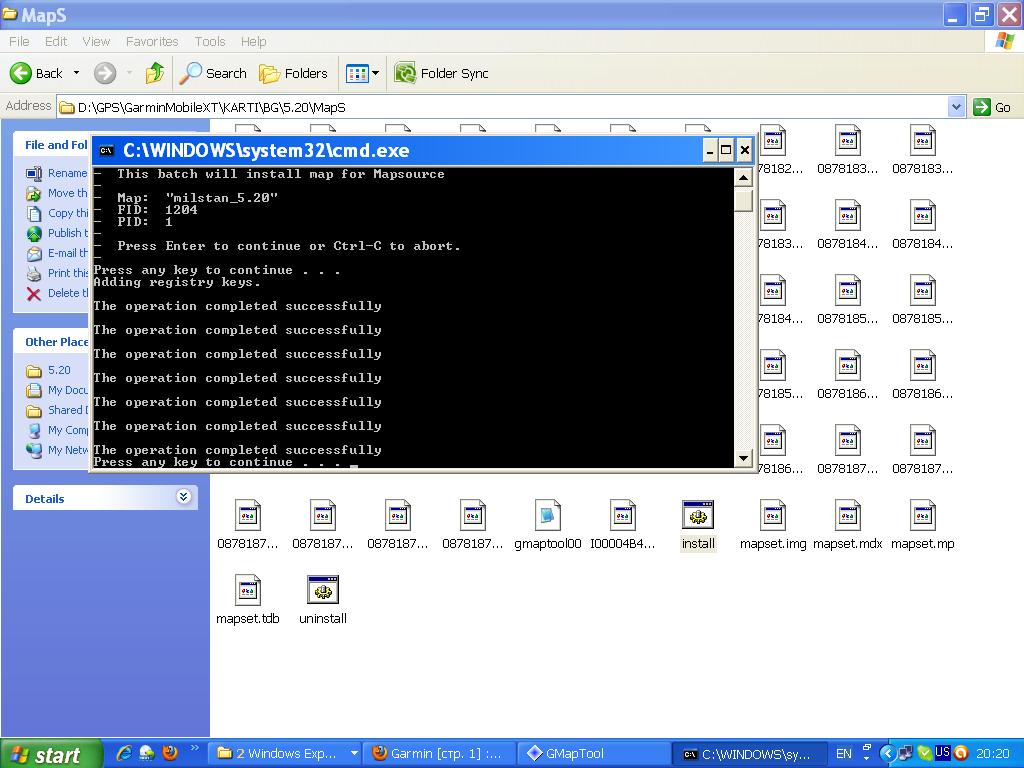This screenshot has height=768, width=1024.
Task: Expand the Details panel chevron
Action: [183, 497]
